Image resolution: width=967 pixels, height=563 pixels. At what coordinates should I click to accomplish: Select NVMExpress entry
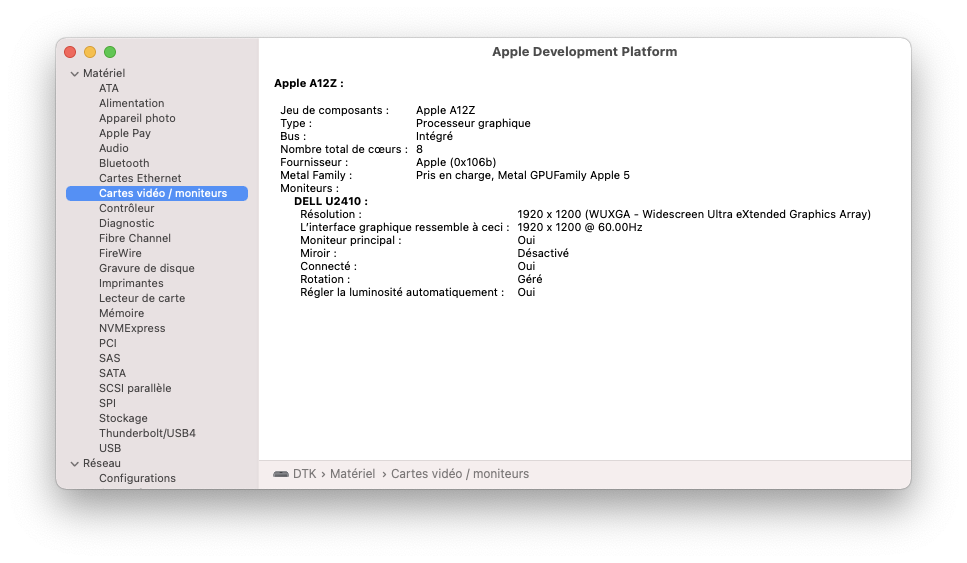132,328
